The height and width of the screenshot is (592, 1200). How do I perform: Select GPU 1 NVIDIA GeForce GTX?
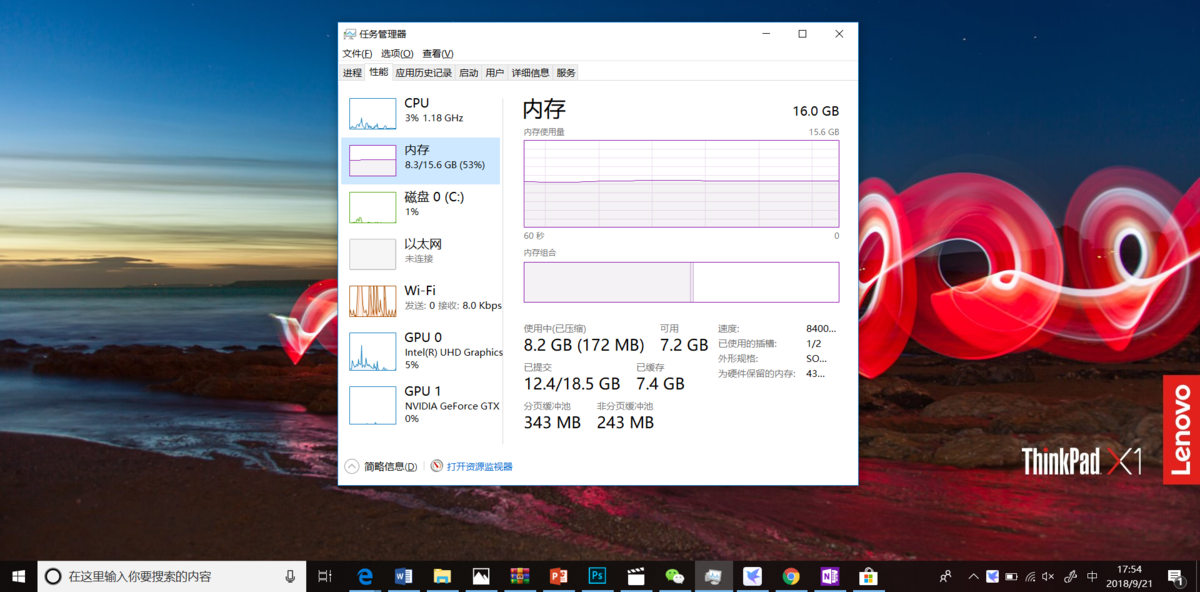click(x=420, y=404)
